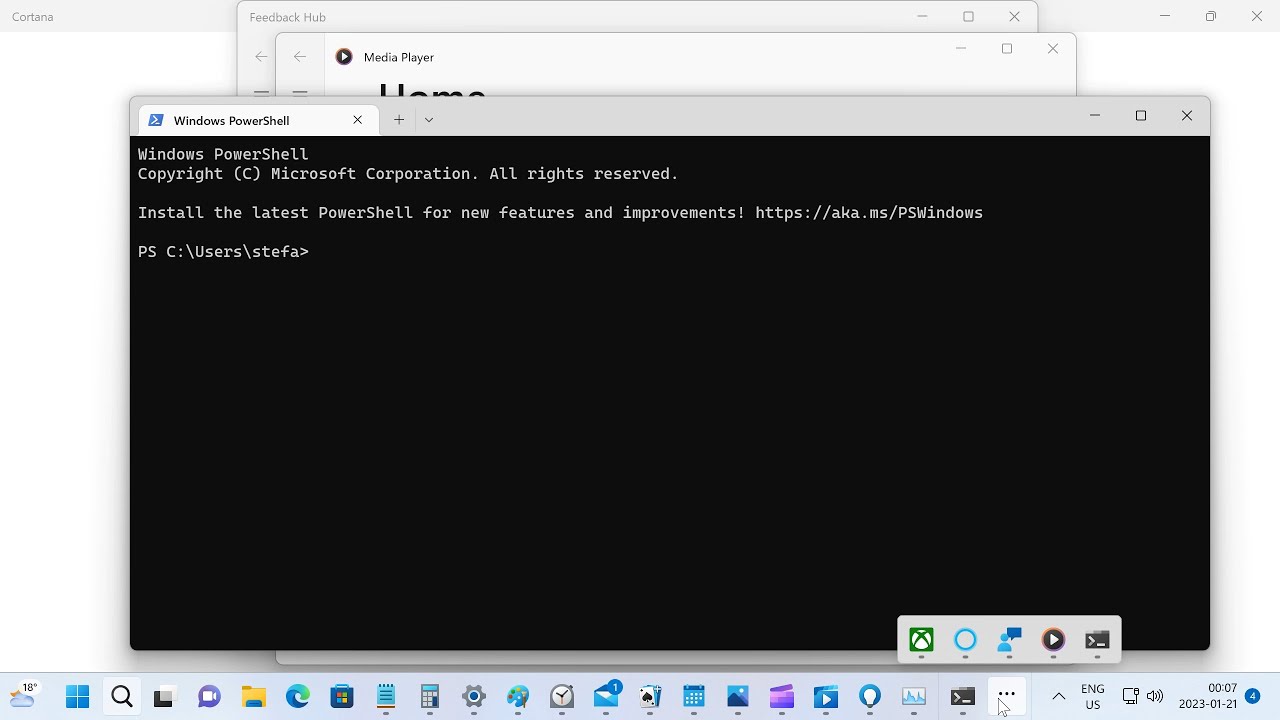Open Paint from the taskbar

(518, 697)
